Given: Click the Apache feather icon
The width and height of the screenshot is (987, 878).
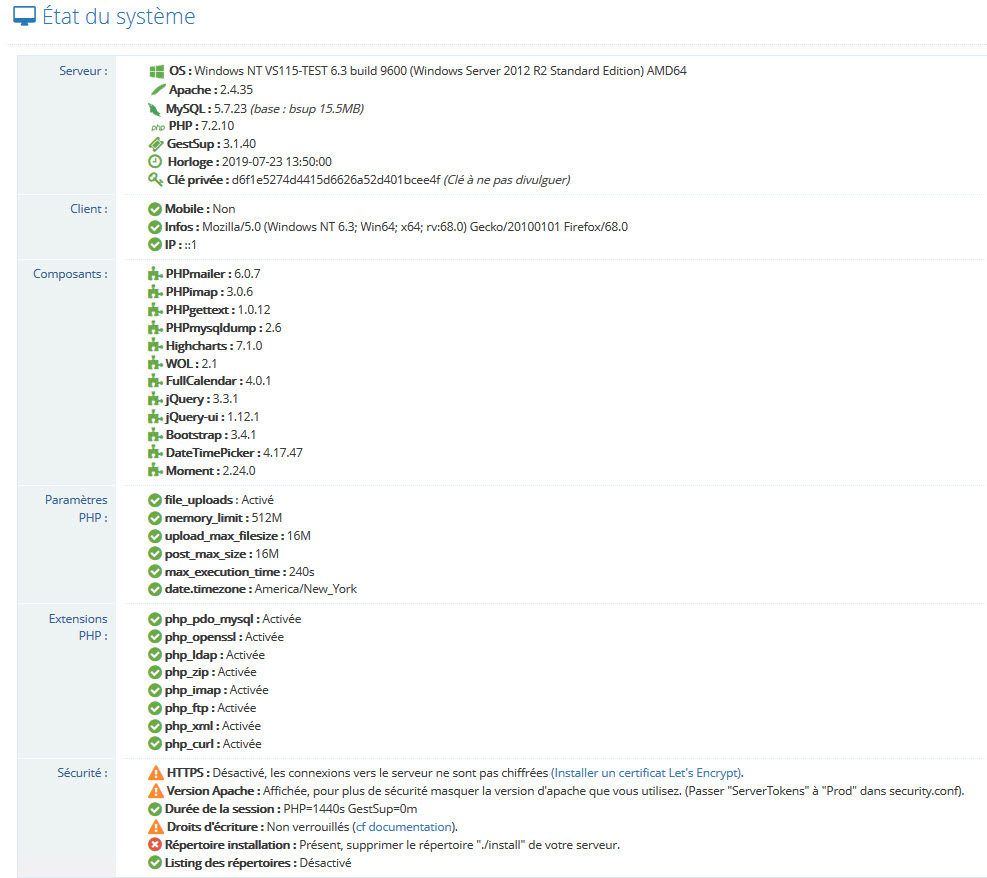Looking at the screenshot, I should [157, 90].
